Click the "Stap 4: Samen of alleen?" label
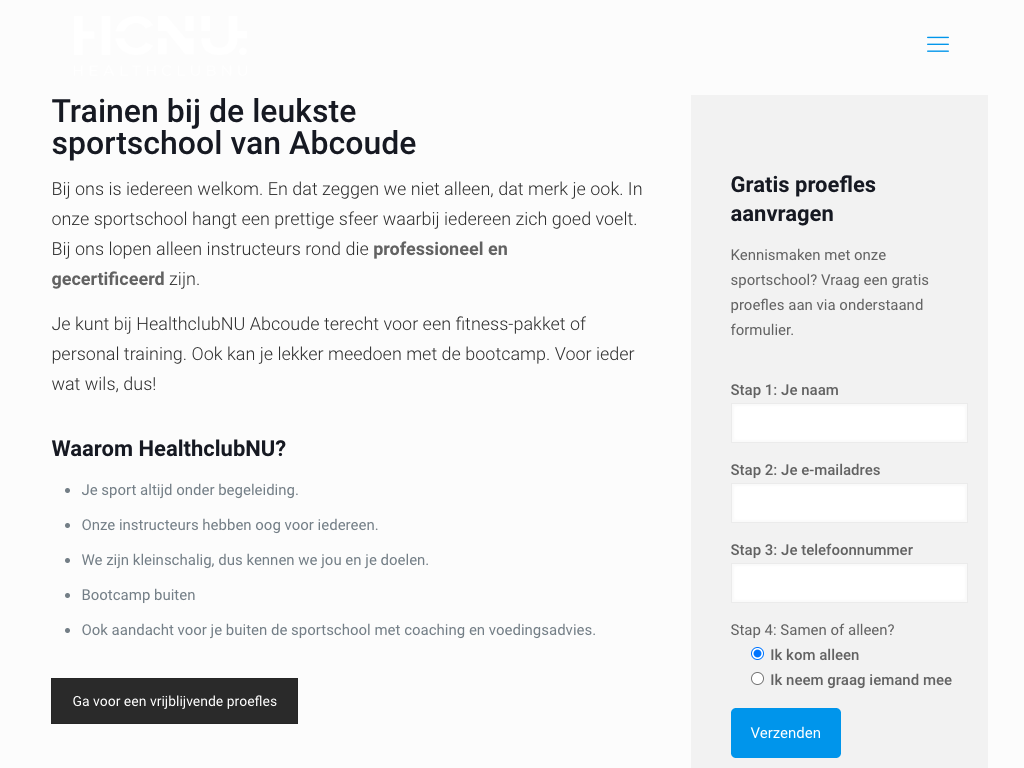The height and width of the screenshot is (768, 1024). [812, 630]
